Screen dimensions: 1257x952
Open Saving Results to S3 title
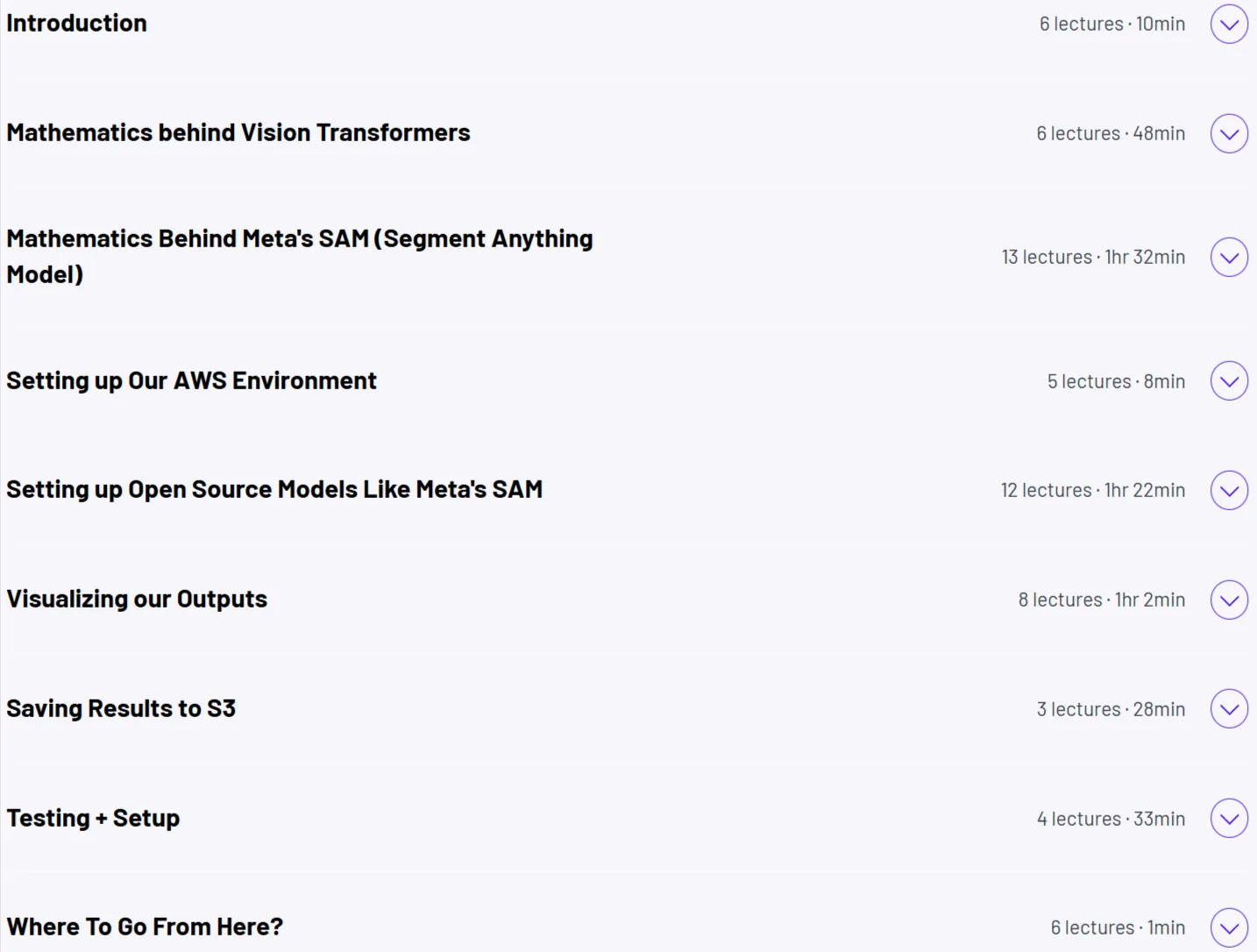tap(121, 708)
